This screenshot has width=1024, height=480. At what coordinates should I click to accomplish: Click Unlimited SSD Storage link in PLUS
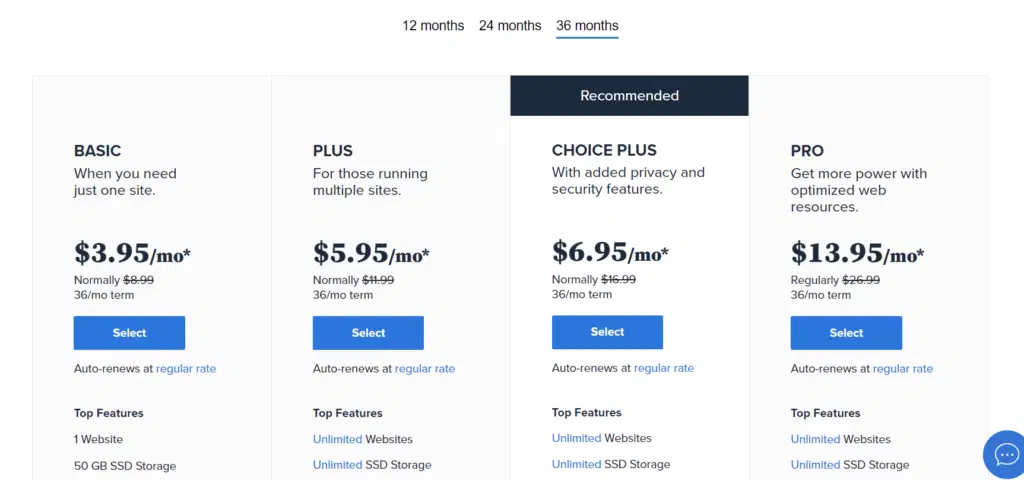(337, 465)
